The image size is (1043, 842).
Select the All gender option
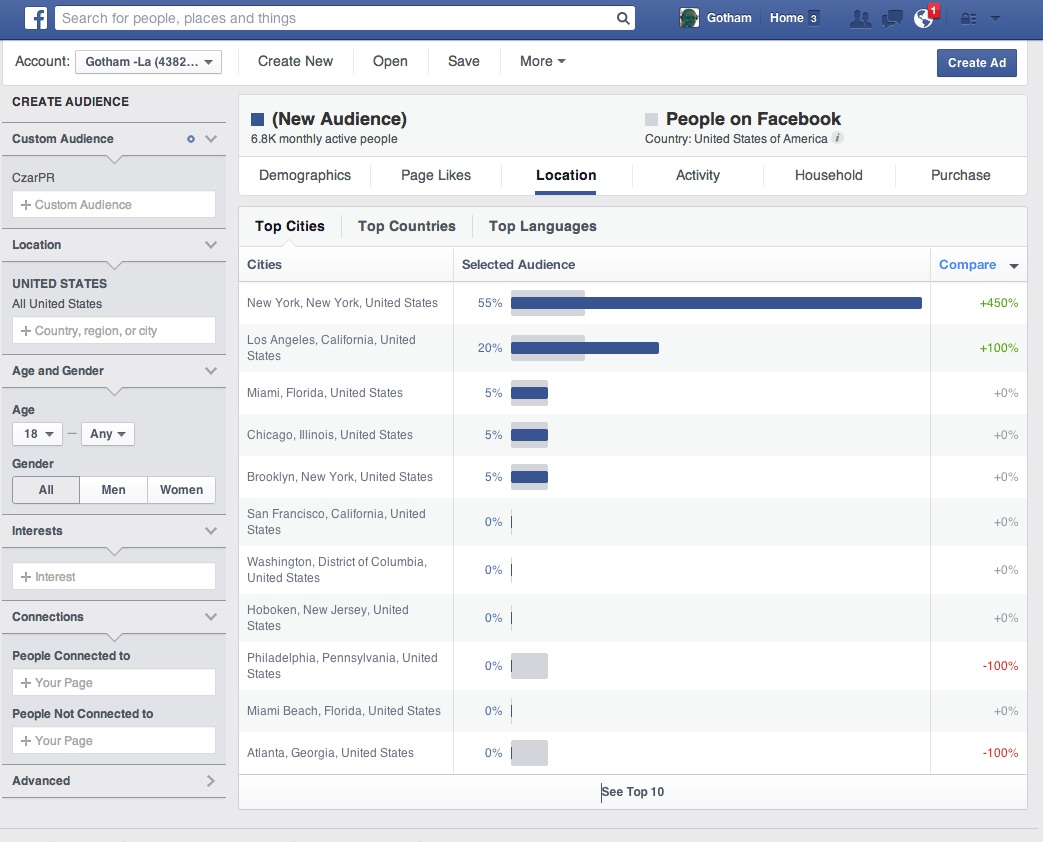click(46, 490)
